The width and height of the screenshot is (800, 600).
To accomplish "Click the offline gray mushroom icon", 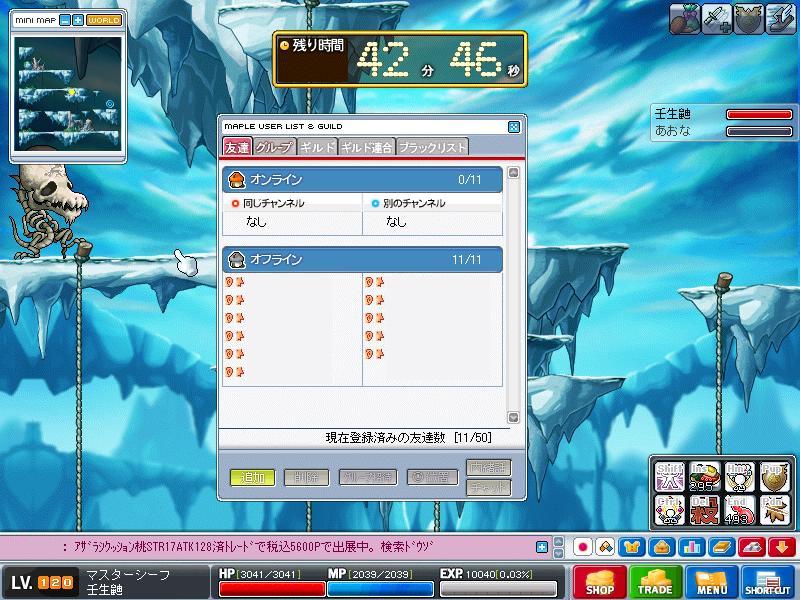I will 236,259.
